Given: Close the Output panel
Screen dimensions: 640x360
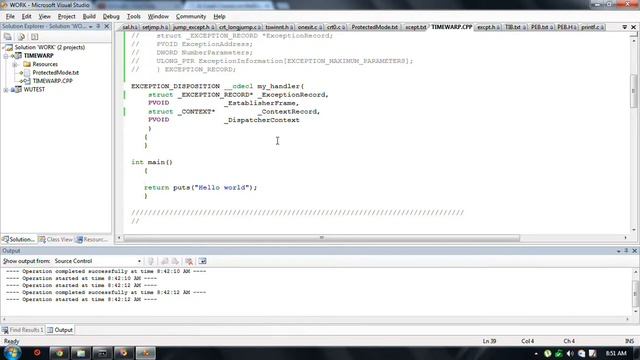Looking at the screenshot, I should [x=634, y=251].
